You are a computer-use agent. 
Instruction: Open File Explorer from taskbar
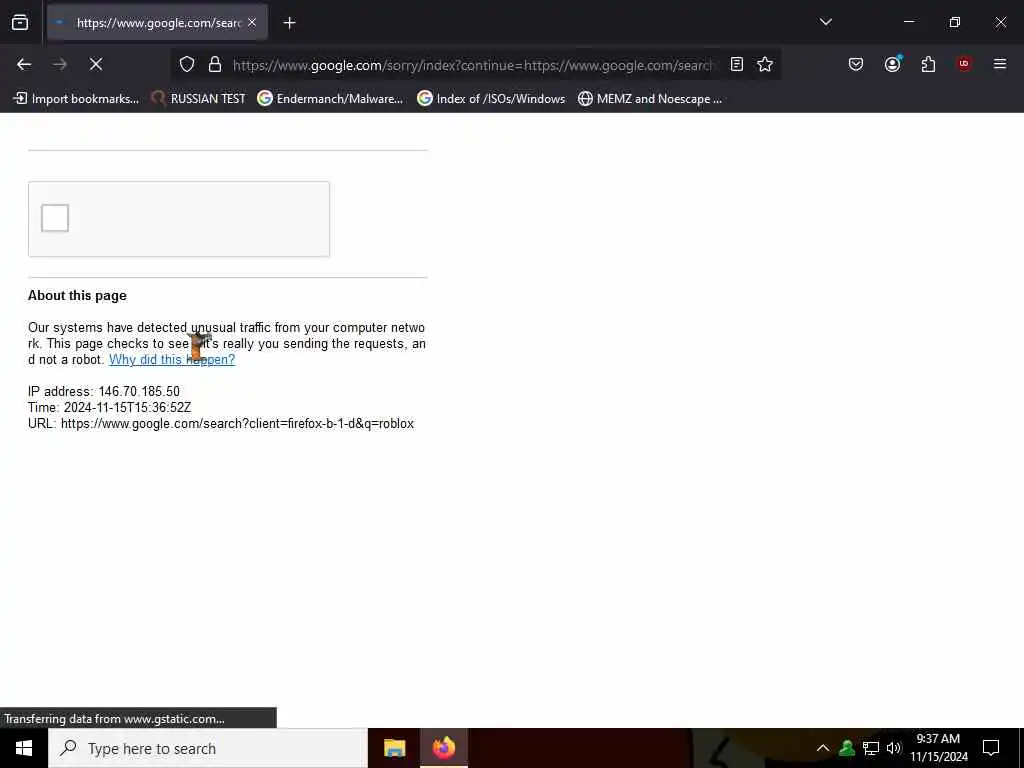coord(394,748)
